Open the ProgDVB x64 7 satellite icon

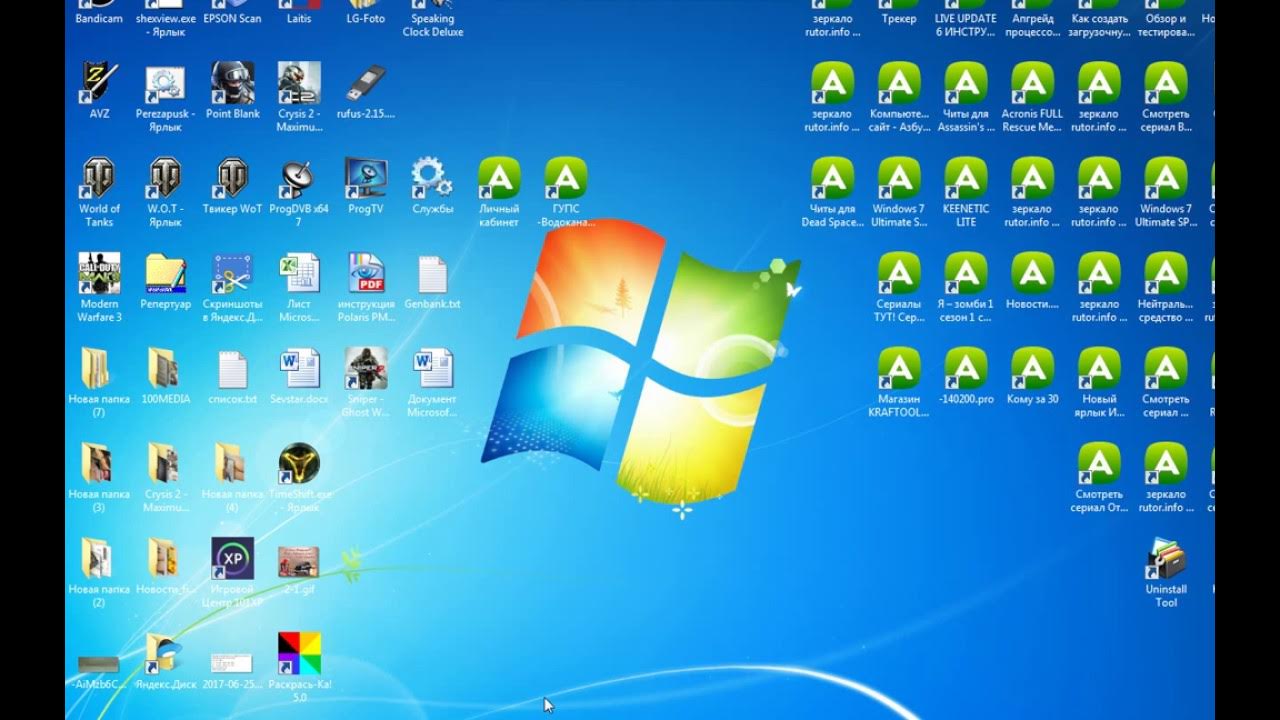pyautogui.click(x=299, y=178)
